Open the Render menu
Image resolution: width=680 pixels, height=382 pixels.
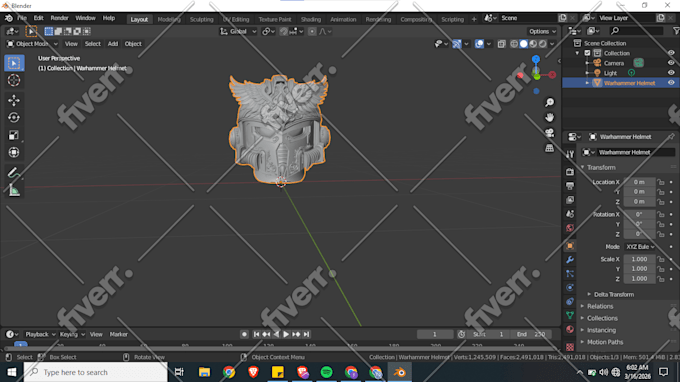[x=59, y=18]
